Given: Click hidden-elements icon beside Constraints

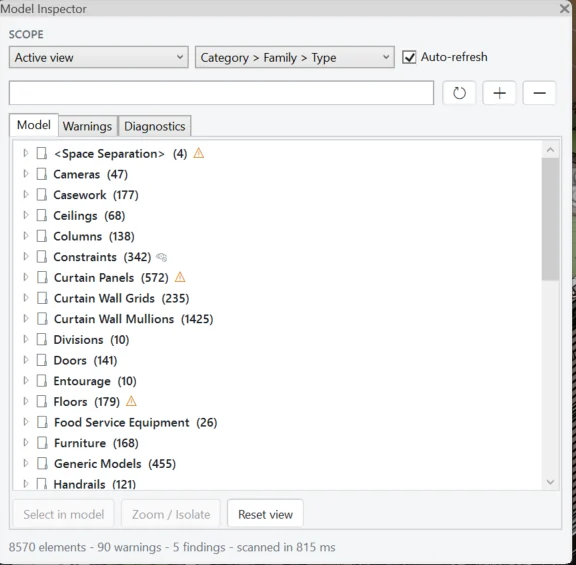Looking at the screenshot, I should tap(162, 257).
